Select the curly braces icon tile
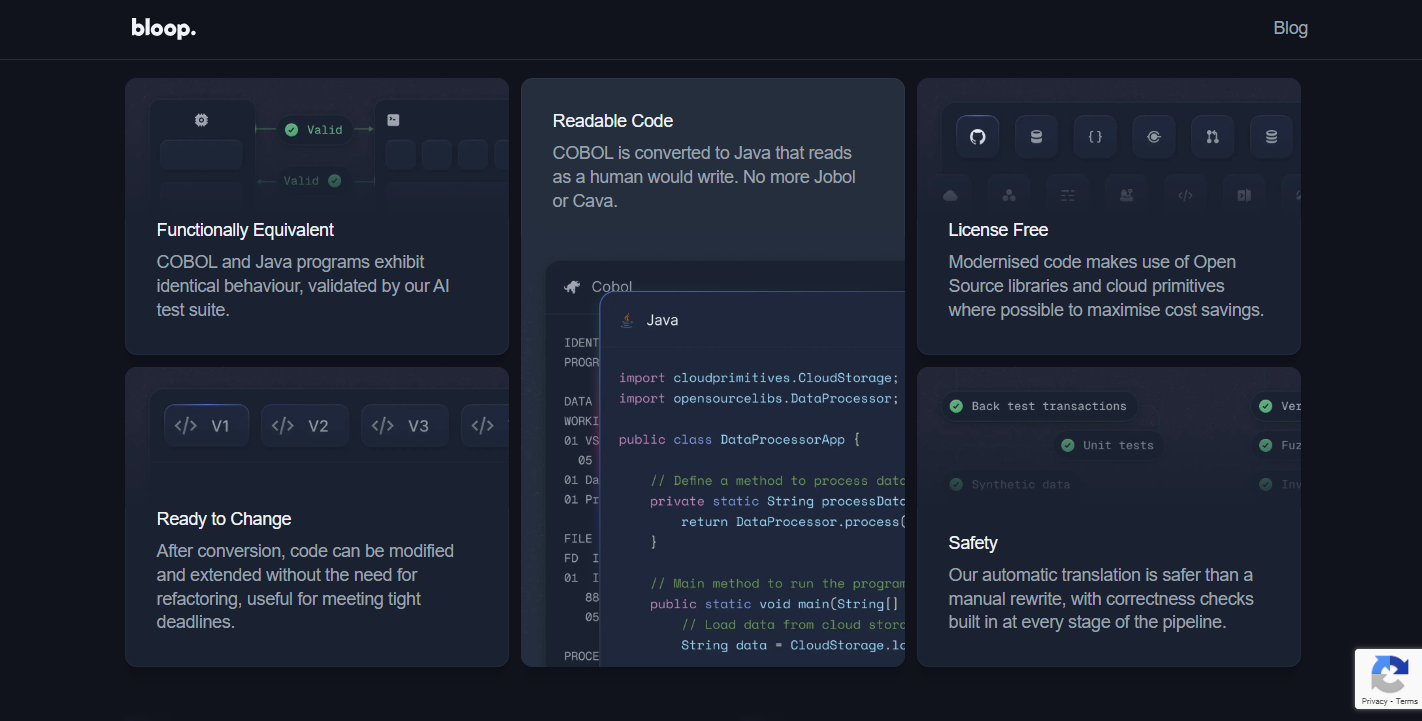This screenshot has height=721, width=1422. (x=1095, y=137)
